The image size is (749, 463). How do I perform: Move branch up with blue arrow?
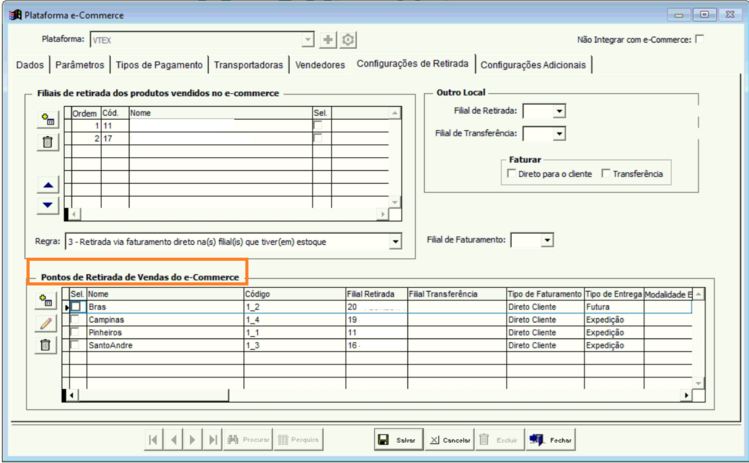click(x=48, y=185)
